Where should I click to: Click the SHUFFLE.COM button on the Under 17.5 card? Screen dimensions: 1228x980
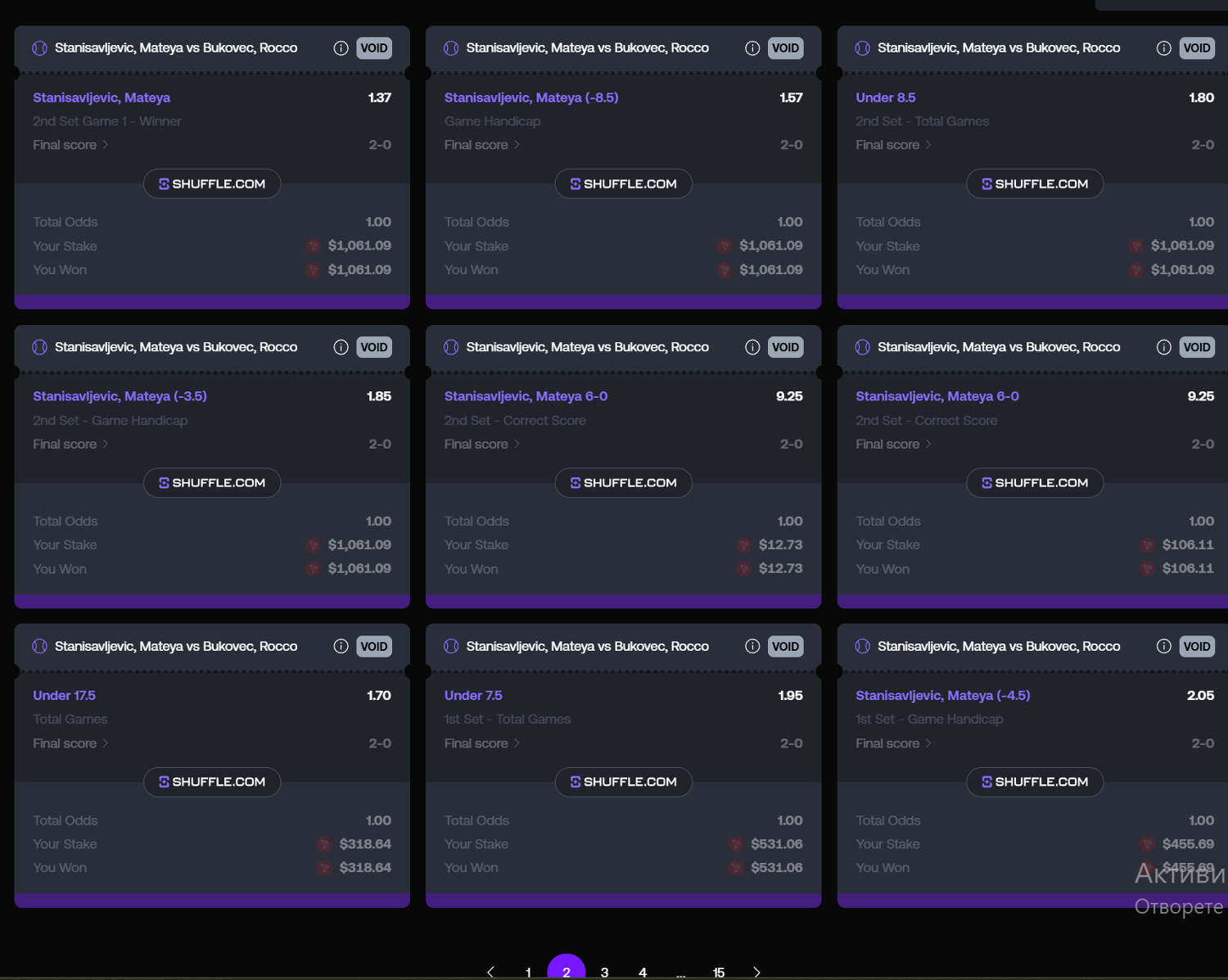[212, 782]
